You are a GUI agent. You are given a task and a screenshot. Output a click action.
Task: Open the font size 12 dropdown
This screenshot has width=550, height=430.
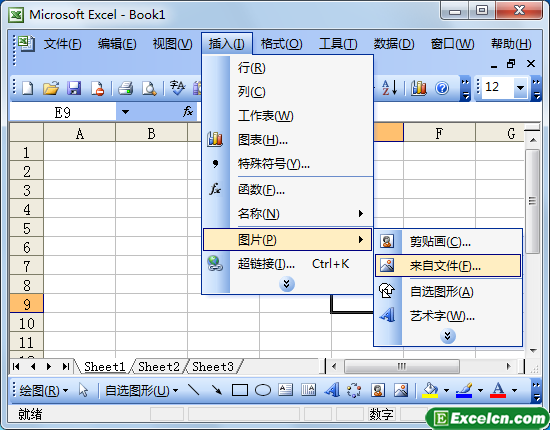pos(521,88)
